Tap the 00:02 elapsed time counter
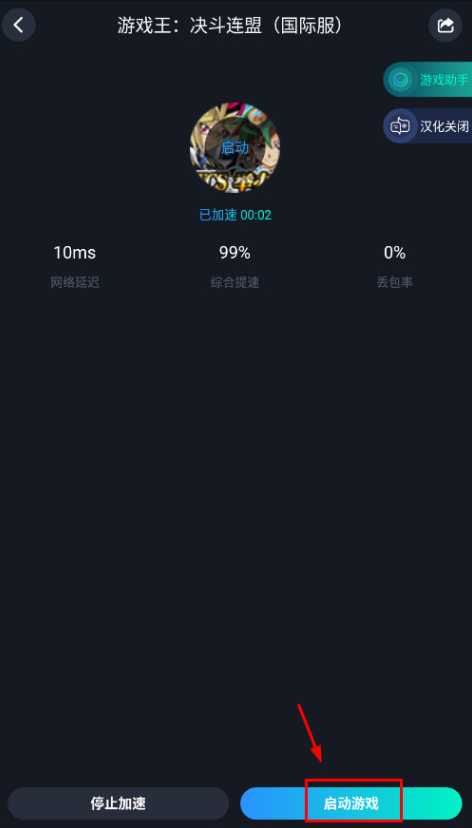 tap(256, 215)
